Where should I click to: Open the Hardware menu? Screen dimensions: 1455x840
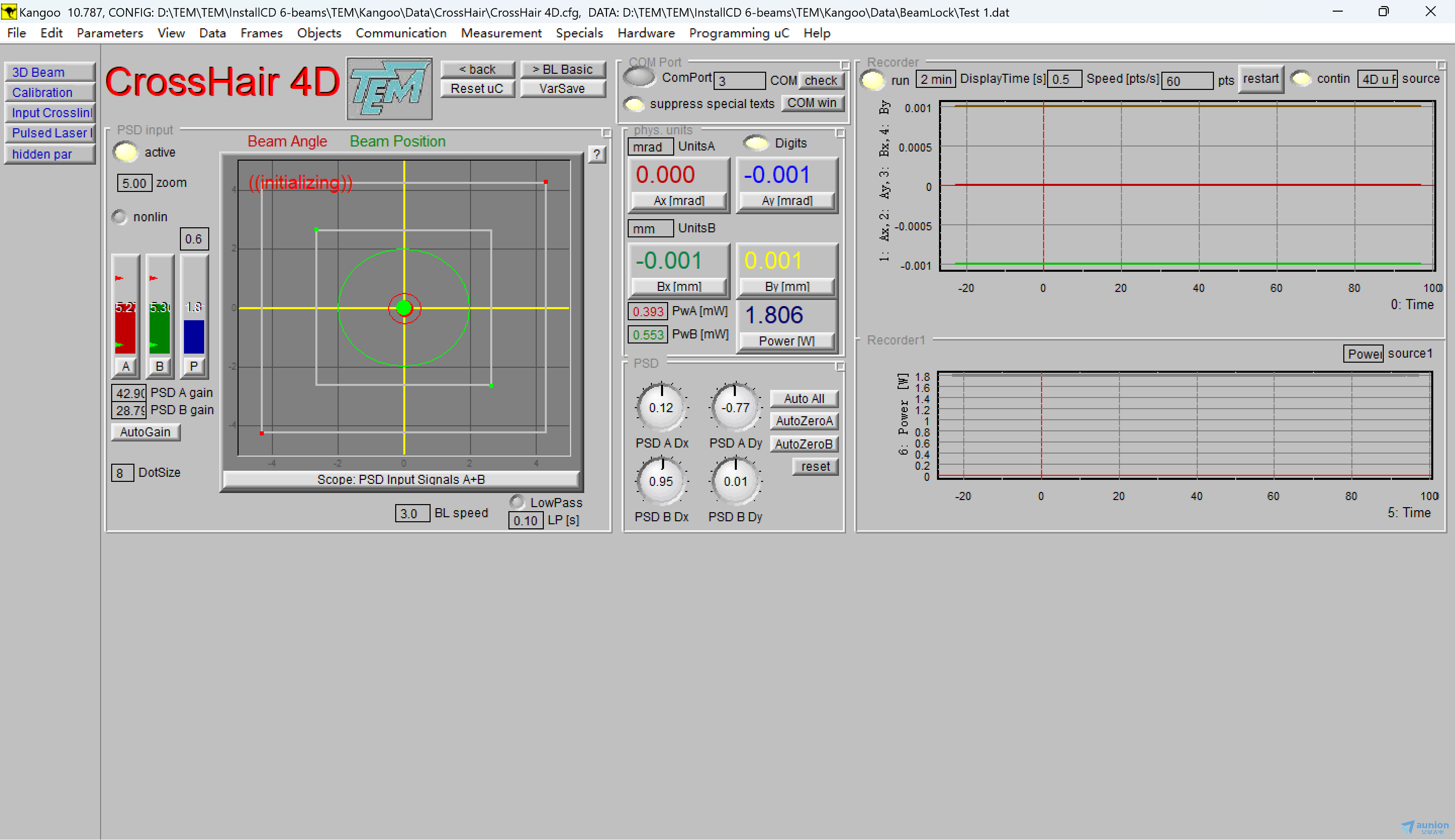[646, 33]
